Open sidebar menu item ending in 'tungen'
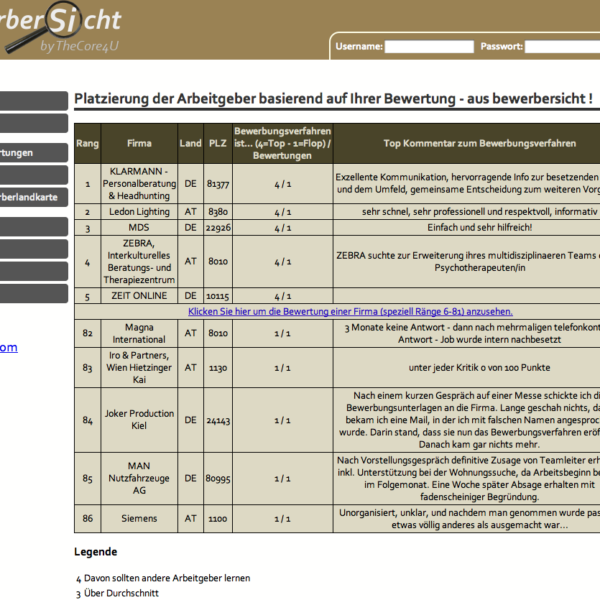The width and height of the screenshot is (600, 600). [34, 153]
